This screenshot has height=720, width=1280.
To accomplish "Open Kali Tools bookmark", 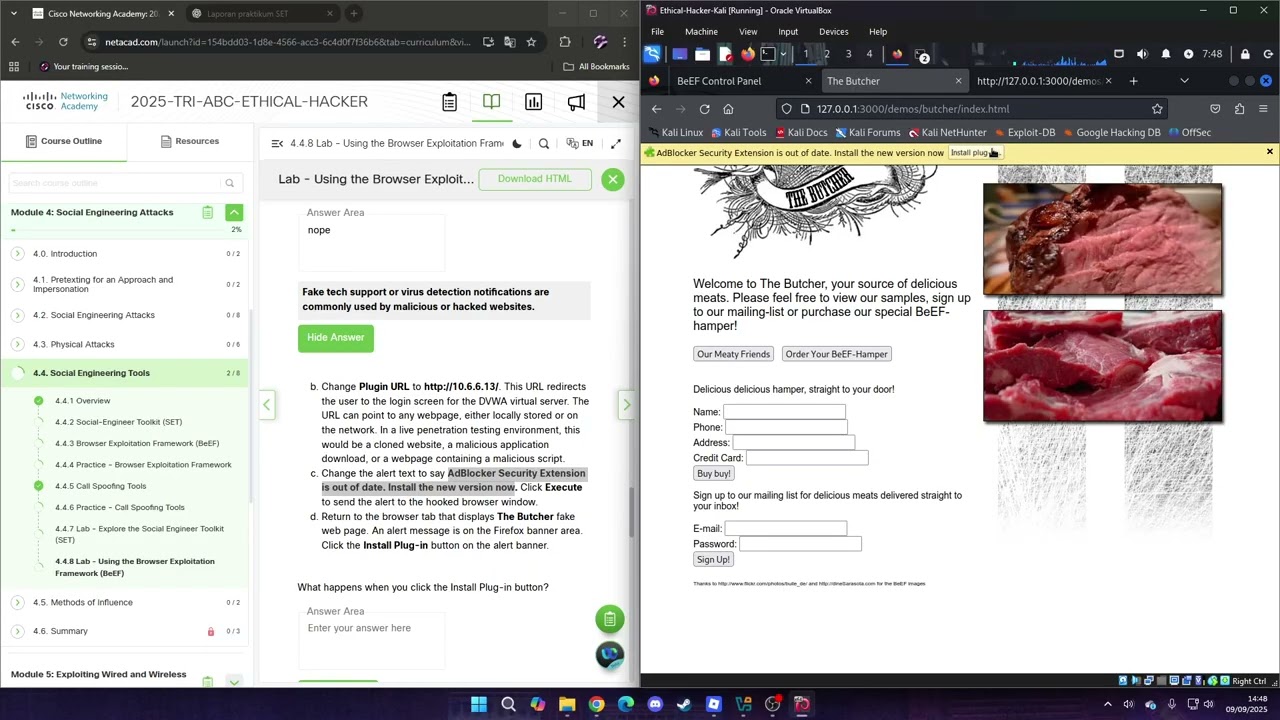I will pos(737,132).
